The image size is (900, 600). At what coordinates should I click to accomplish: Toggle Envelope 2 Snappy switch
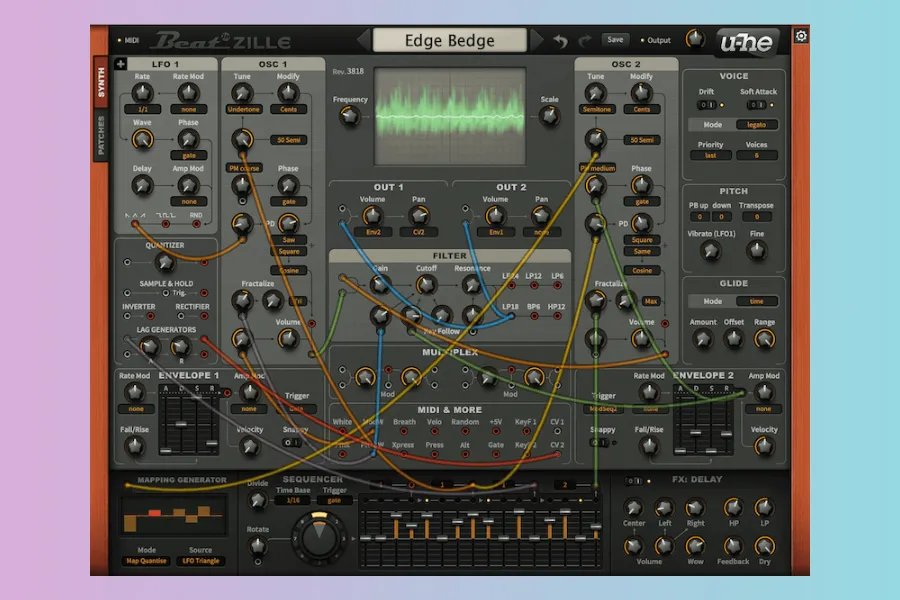pos(600,443)
